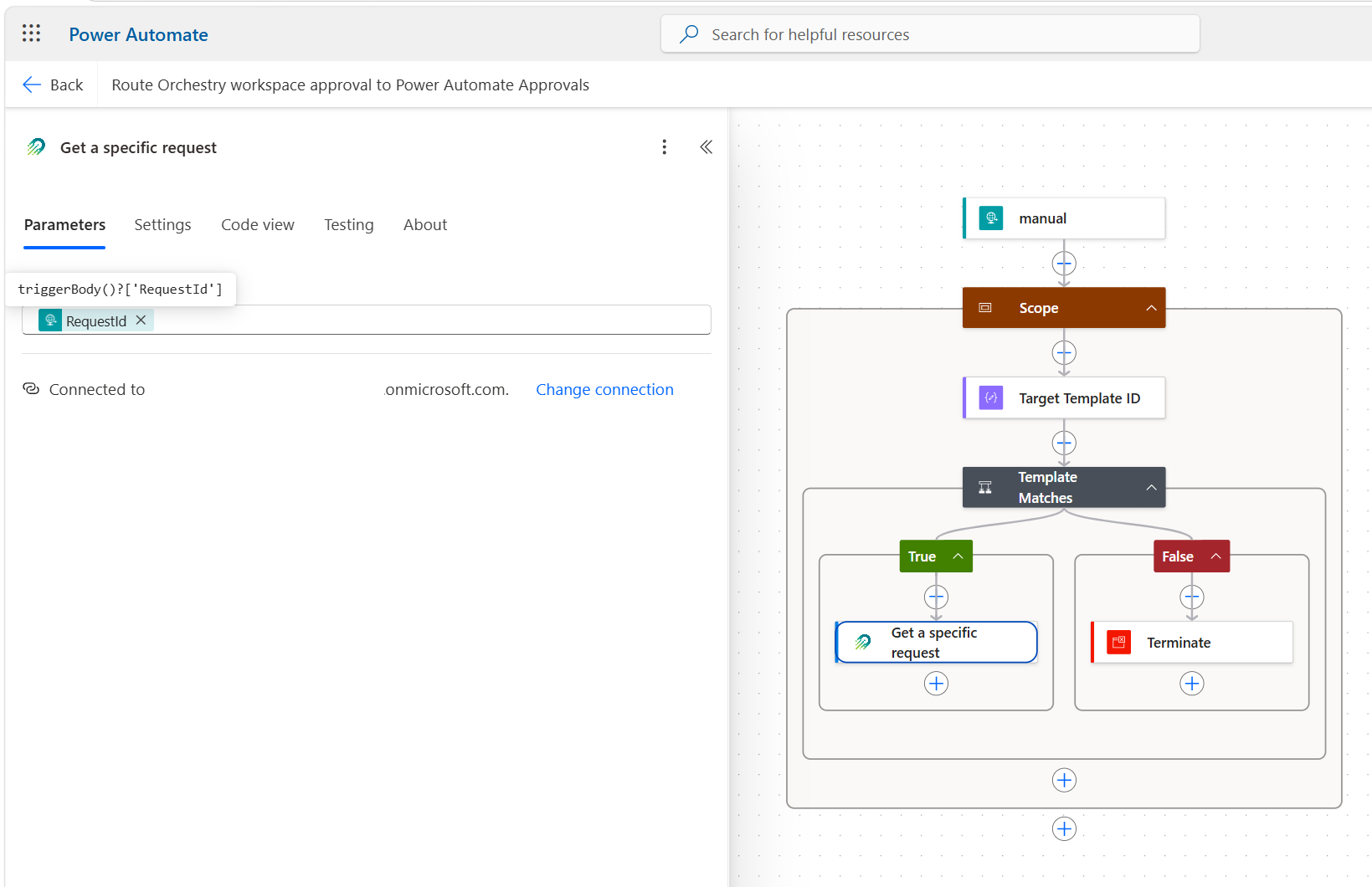Click the manual trigger icon
The image size is (1372, 887).
[x=991, y=218]
